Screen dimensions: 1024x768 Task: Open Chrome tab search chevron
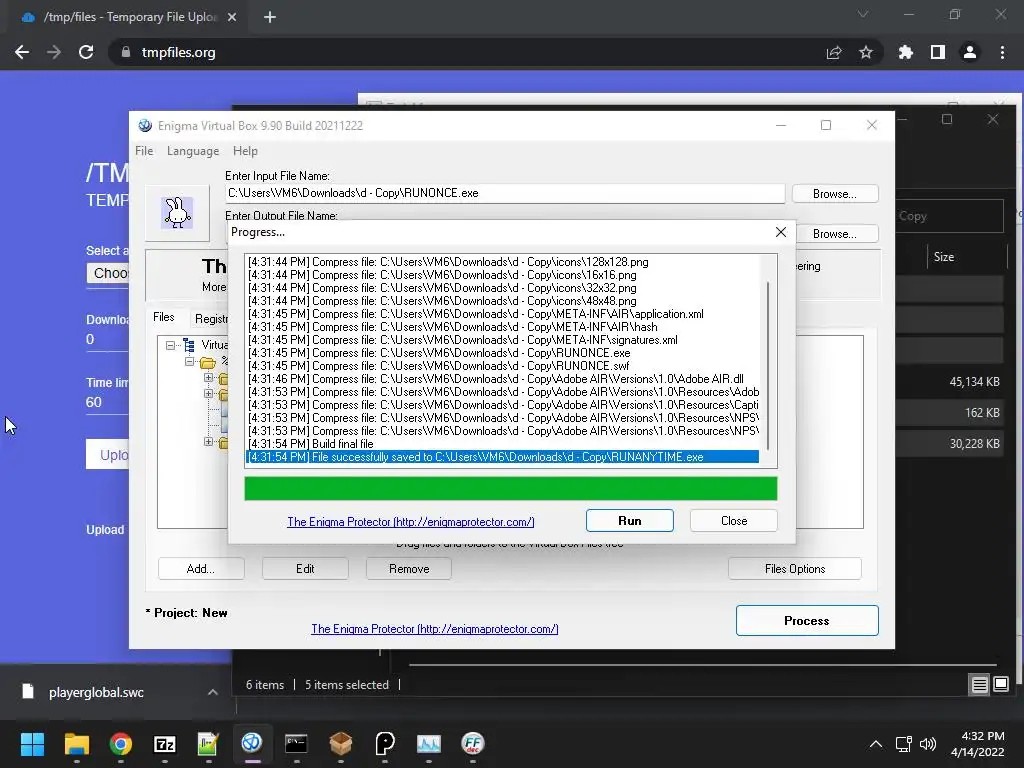tap(863, 14)
